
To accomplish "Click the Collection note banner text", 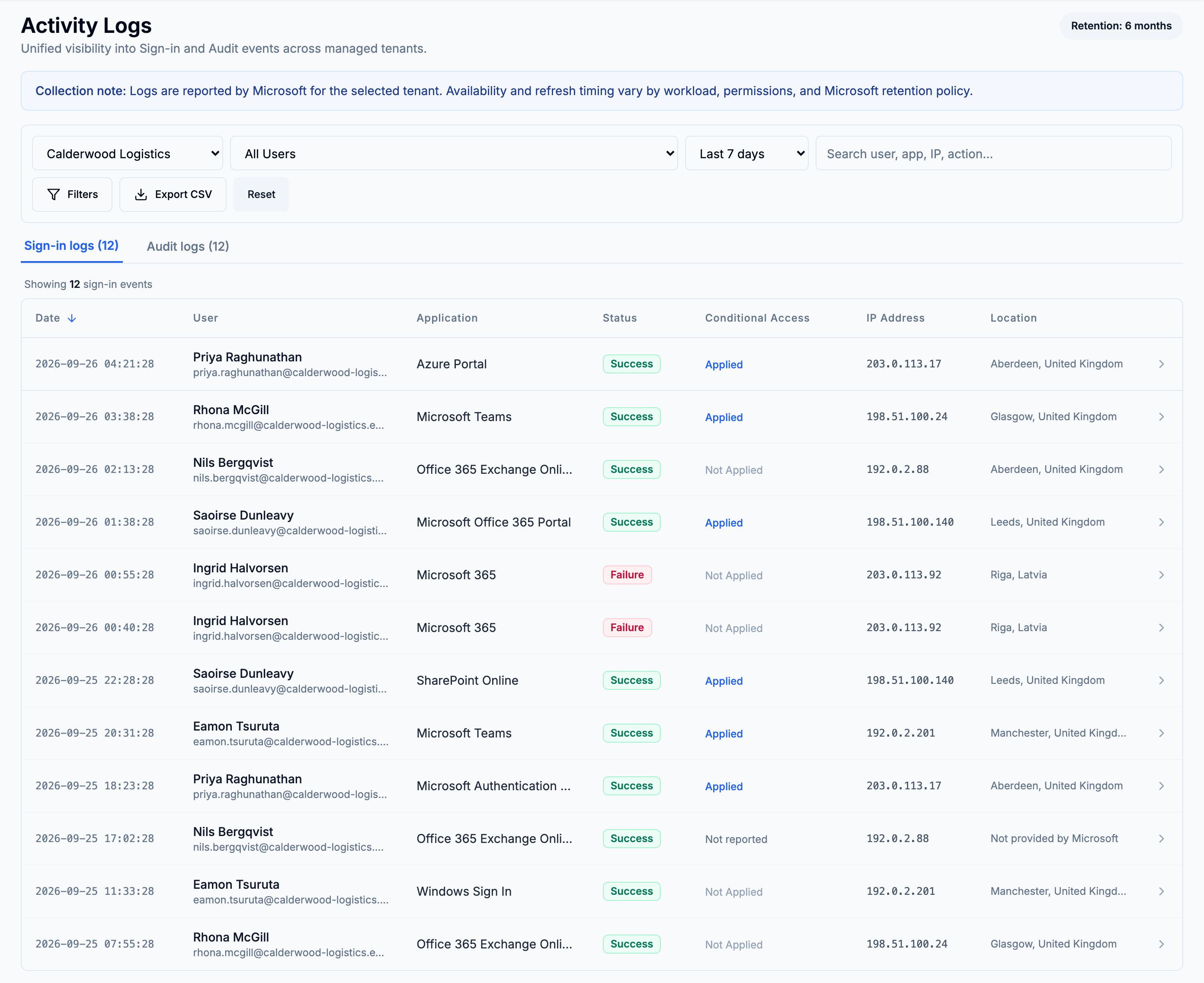I will point(504,91).
